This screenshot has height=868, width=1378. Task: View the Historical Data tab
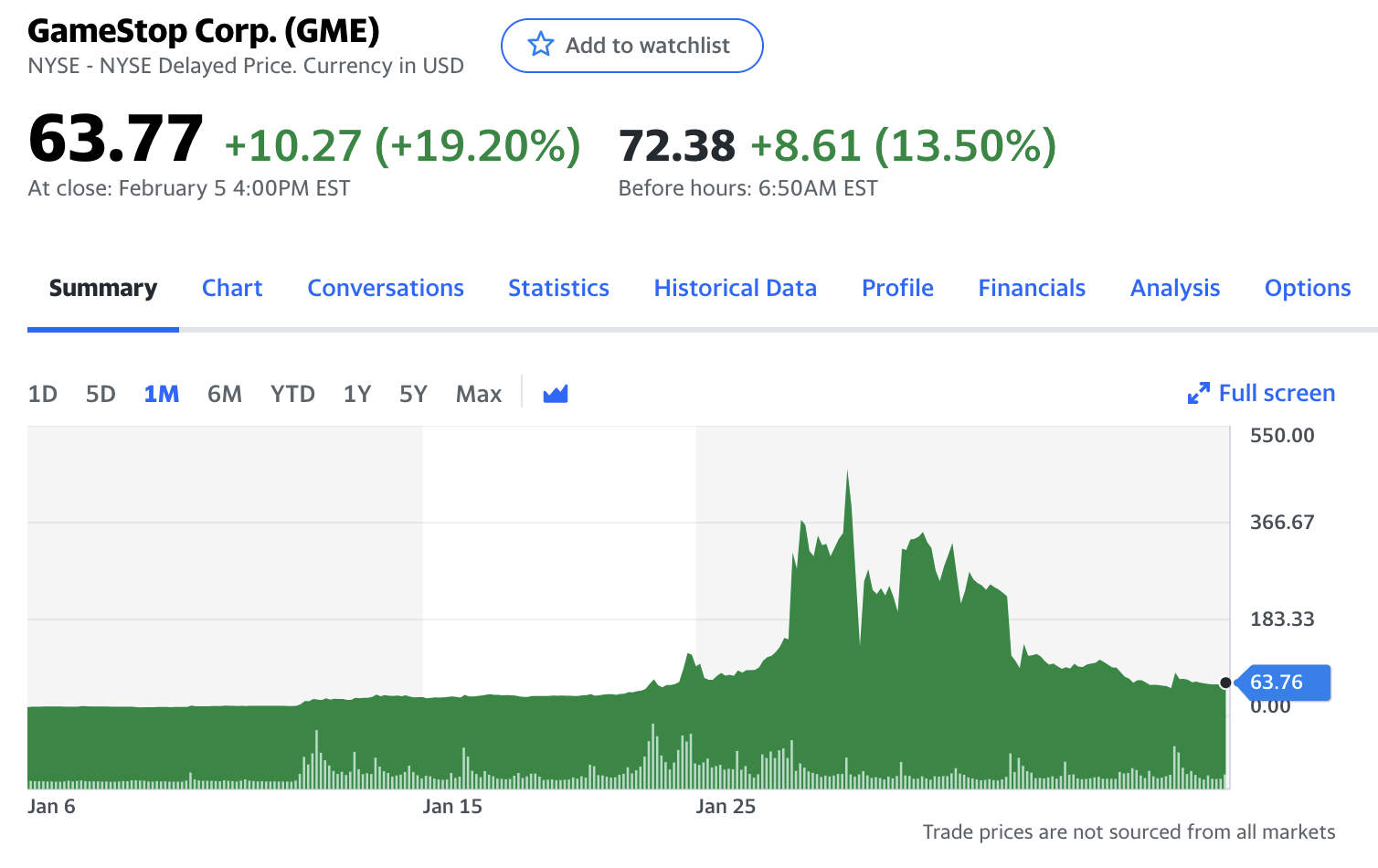[x=736, y=288]
